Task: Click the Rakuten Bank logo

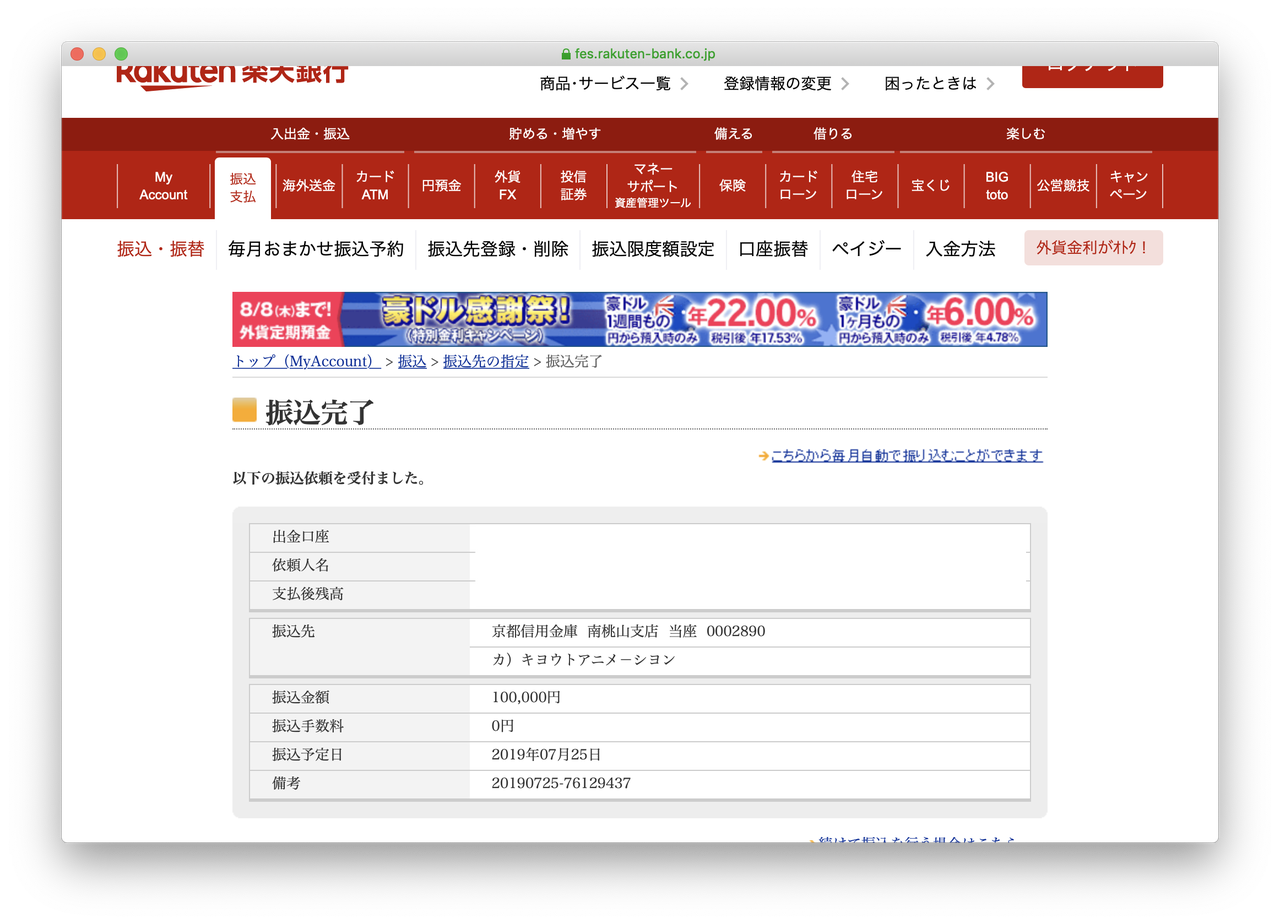Action: [x=232, y=77]
